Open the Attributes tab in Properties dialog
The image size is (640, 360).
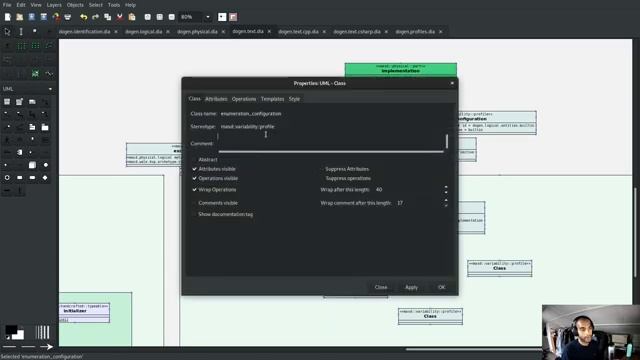(216, 99)
